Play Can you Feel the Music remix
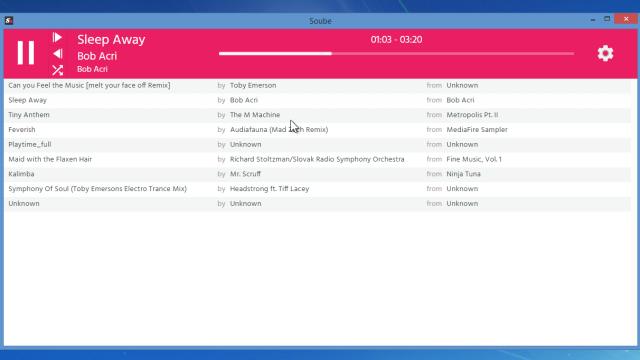Image resolution: width=640 pixels, height=360 pixels. click(318, 85)
